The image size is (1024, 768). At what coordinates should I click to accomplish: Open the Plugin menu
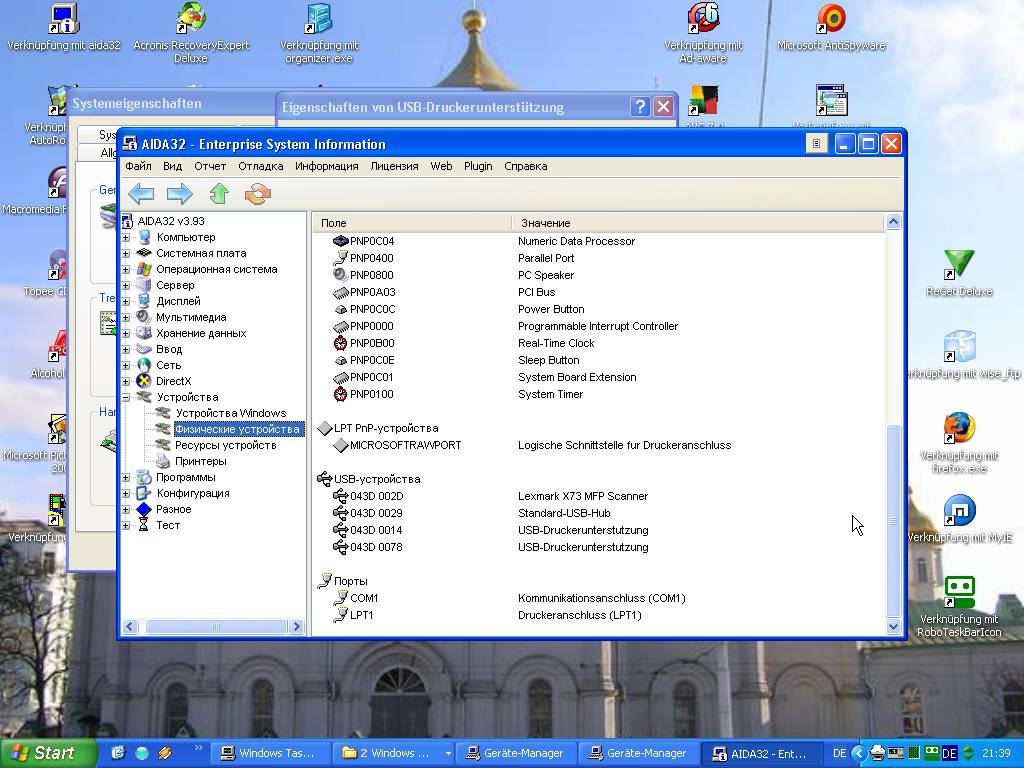point(478,166)
